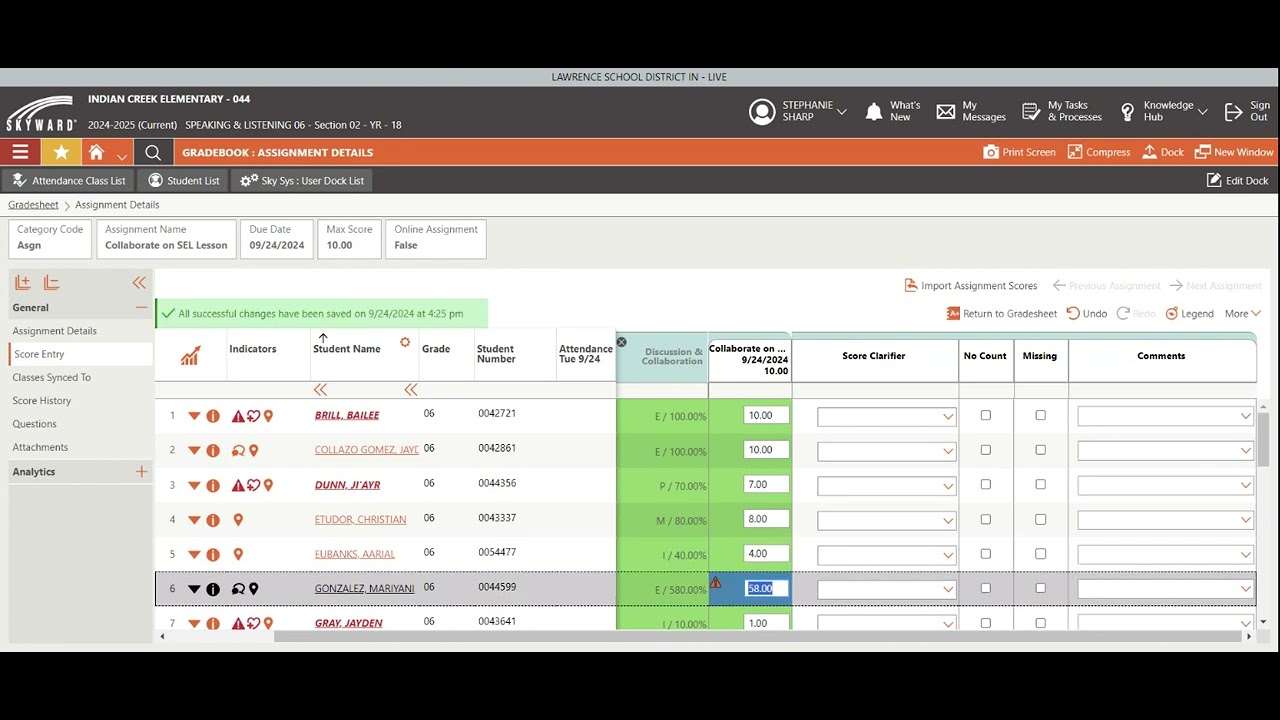
Task: Click Return to Gradesheet
Action: [x=1001, y=313]
